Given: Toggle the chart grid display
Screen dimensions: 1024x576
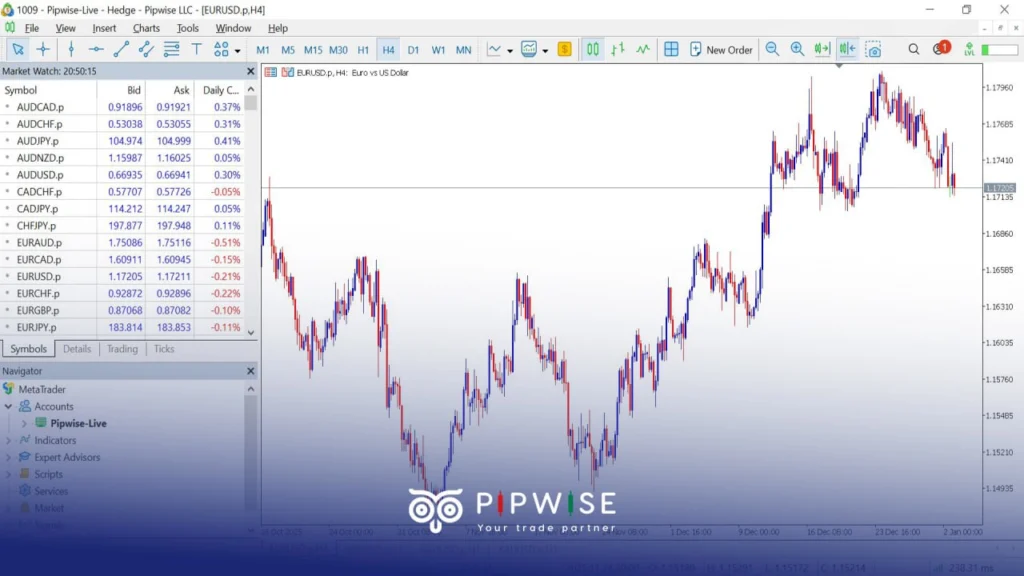Looking at the screenshot, I should [671, 50].
